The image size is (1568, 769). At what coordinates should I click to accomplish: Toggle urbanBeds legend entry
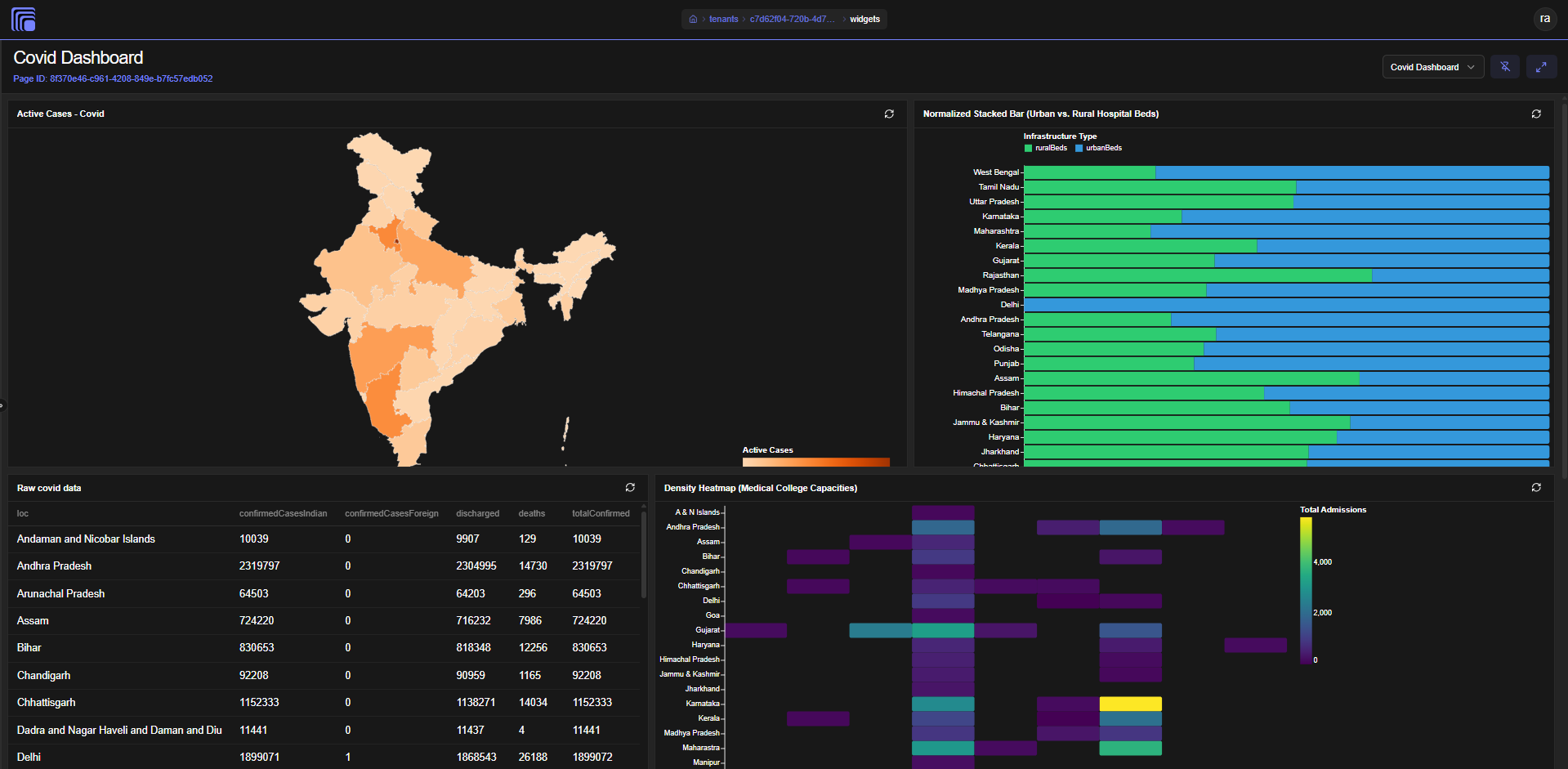tap(1099, 148)
